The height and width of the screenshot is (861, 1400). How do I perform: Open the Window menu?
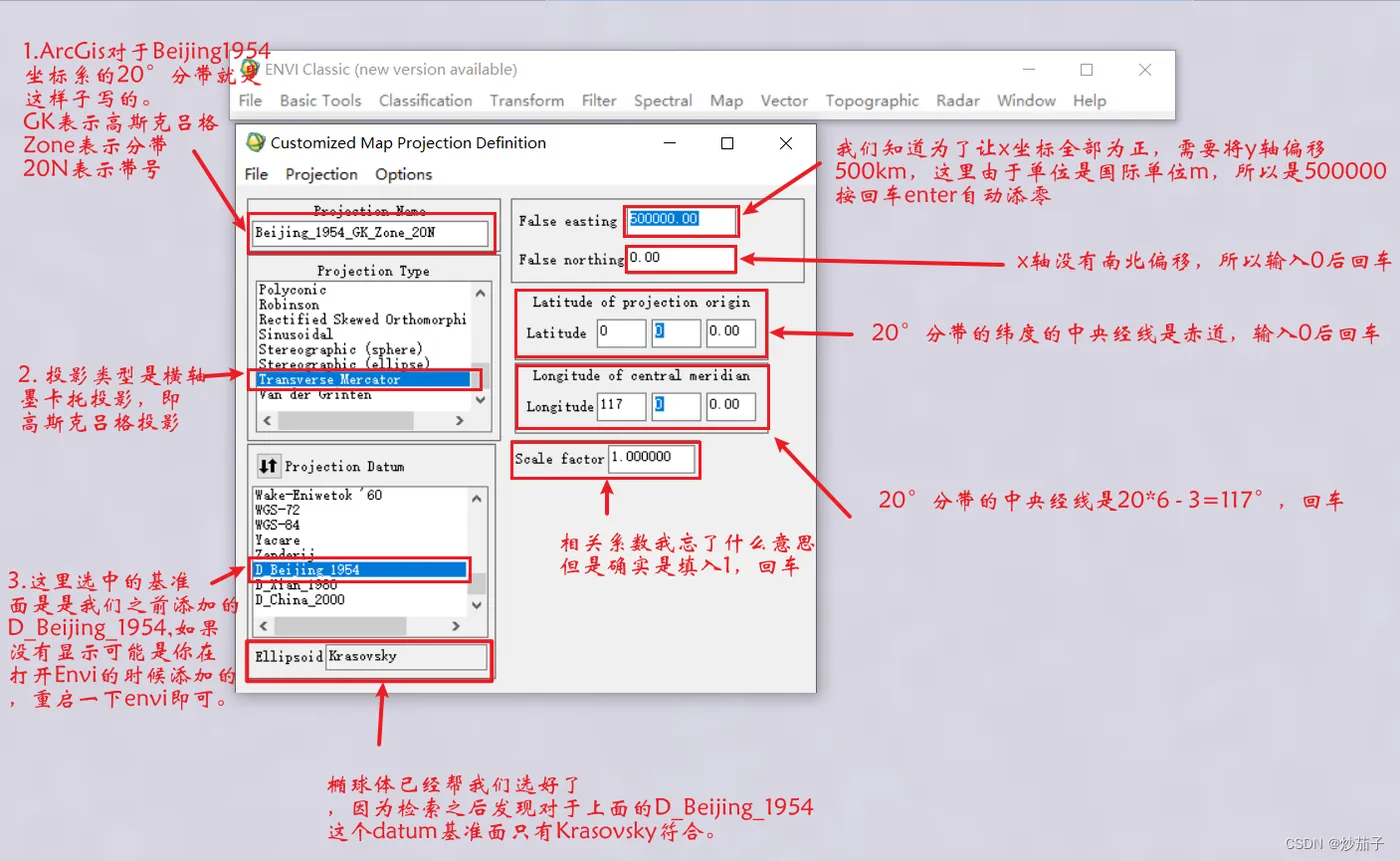1026,100
